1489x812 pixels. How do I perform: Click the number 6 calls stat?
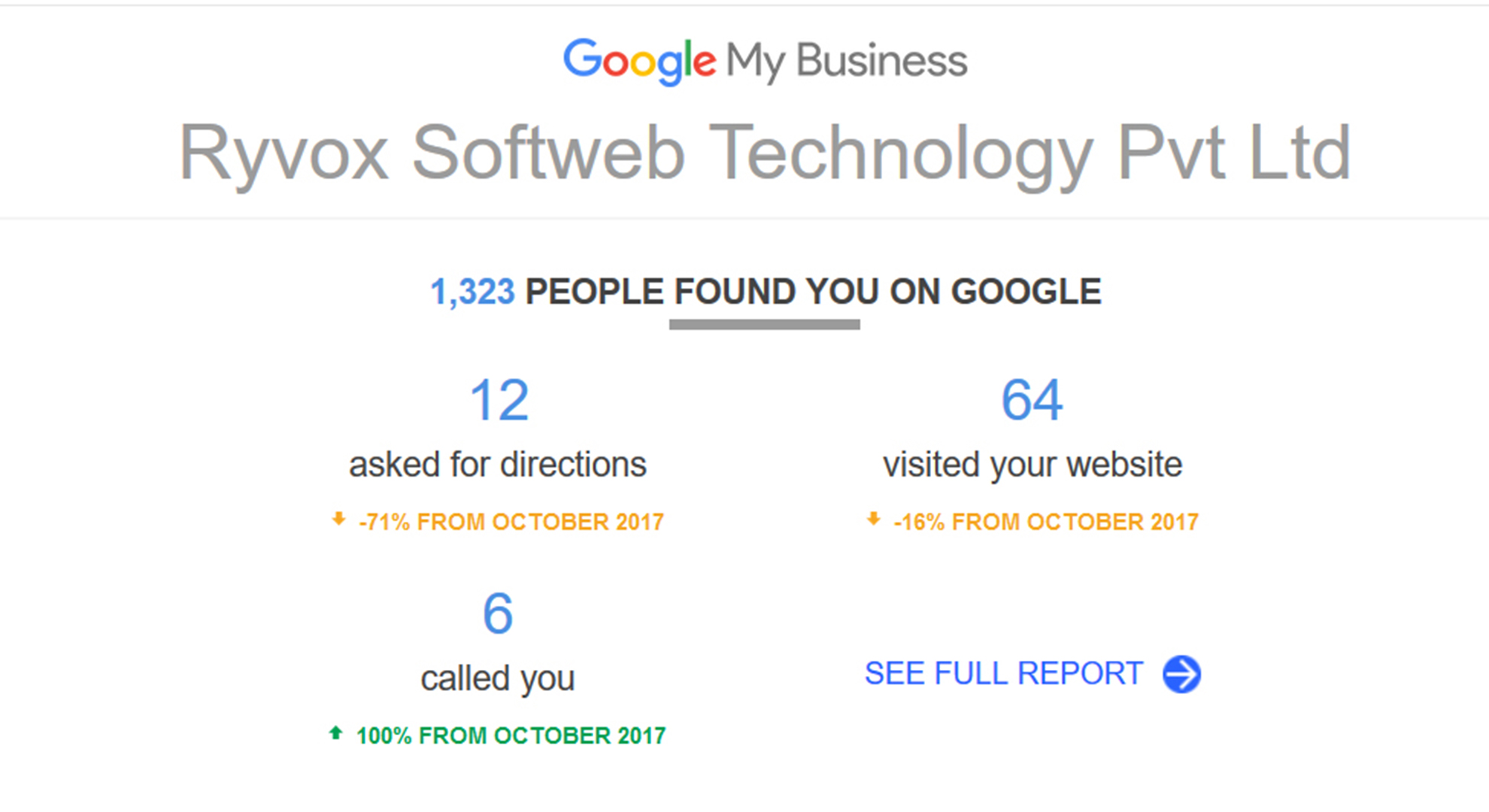498,614
